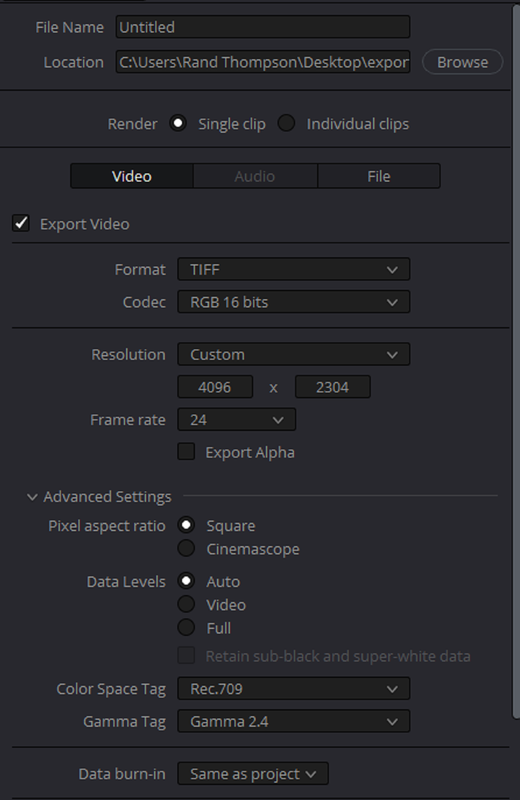Open the Format dropdown showing TIFF
The image size is (520, 800).
point(293,269)
